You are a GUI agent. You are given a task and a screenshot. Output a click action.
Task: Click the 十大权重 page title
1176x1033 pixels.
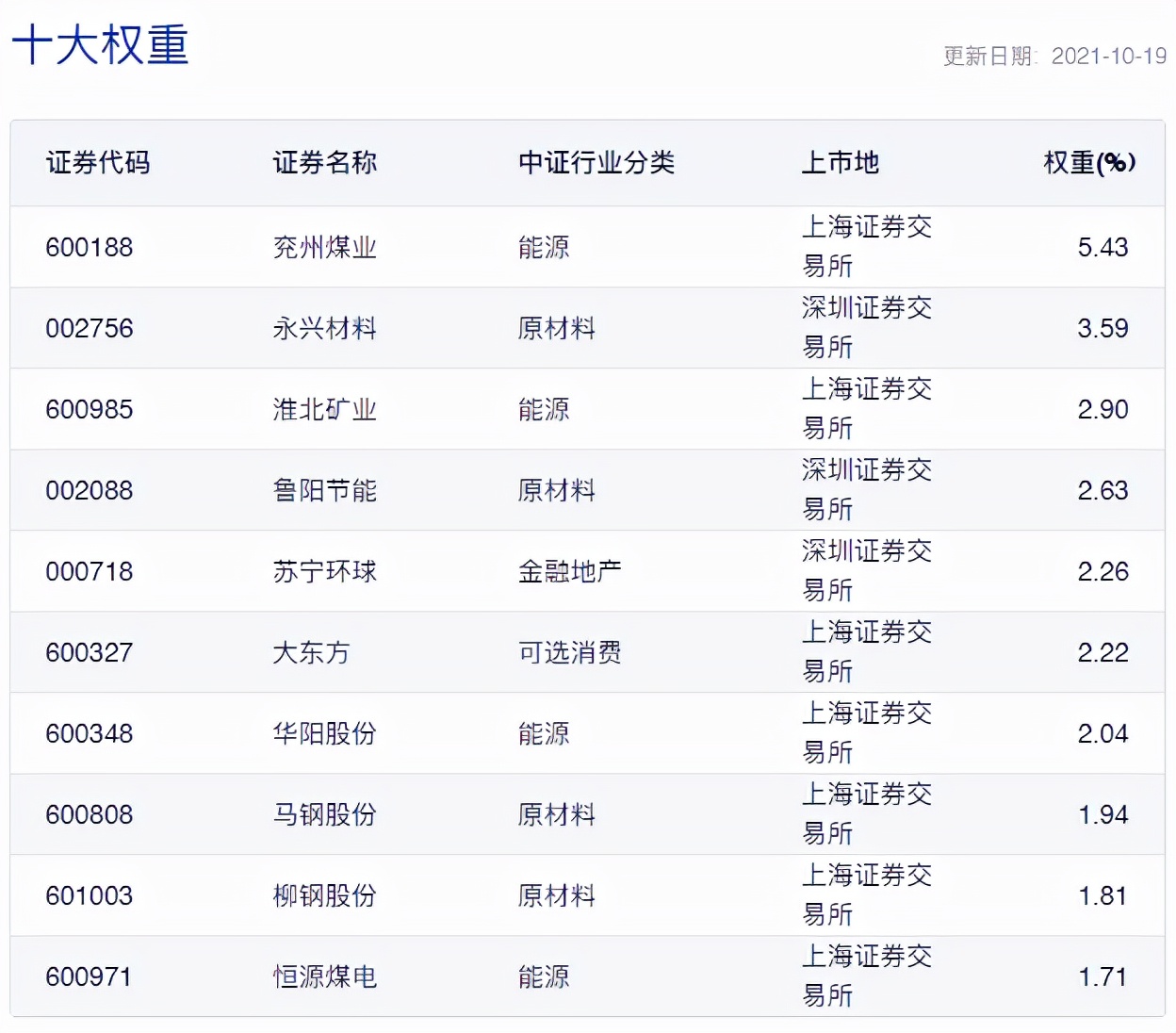98,45
